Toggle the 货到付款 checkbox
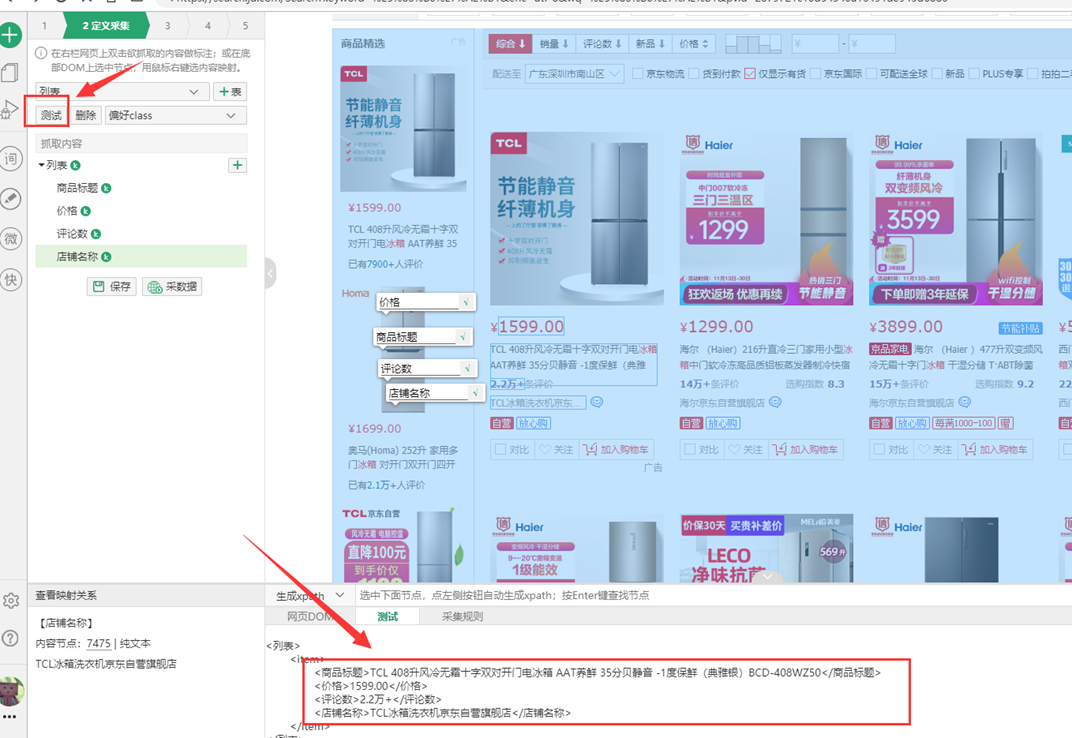Viewport: 1072px width, 738px height. [694, 74]
